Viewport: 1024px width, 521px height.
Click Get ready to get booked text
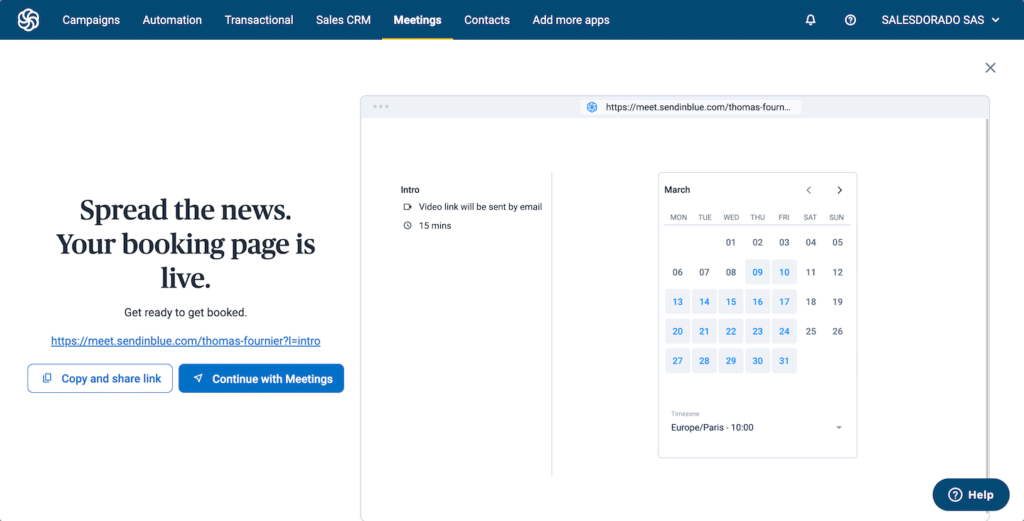pos(185,313)
